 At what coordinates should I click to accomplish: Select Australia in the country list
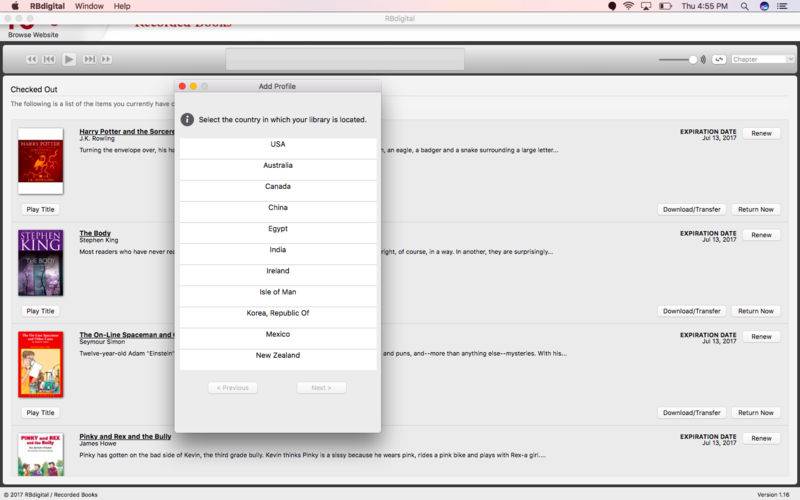[278, 169]
